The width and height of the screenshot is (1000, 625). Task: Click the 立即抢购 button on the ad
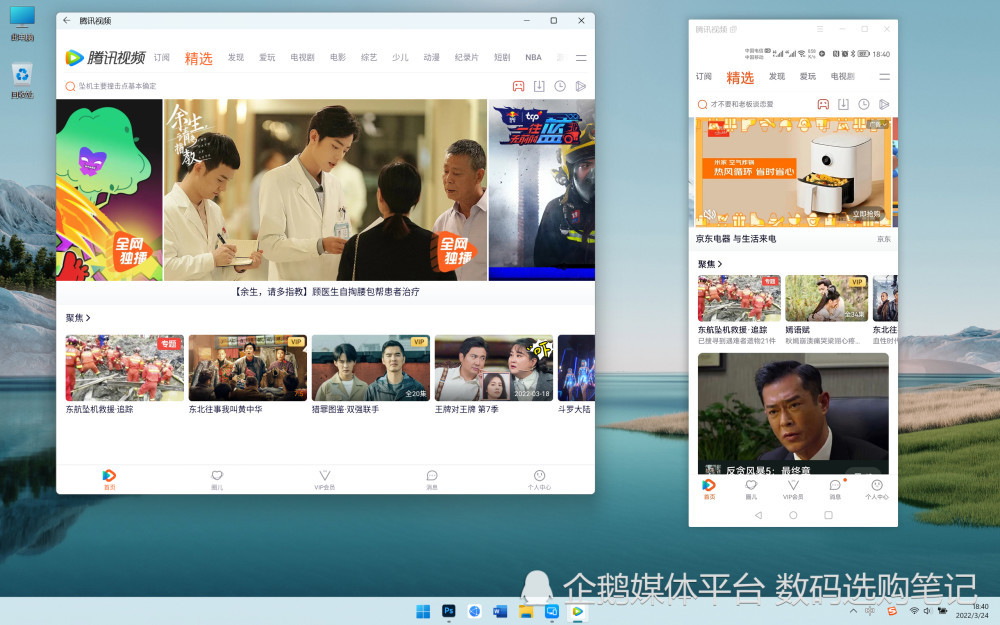pos(866,214)
